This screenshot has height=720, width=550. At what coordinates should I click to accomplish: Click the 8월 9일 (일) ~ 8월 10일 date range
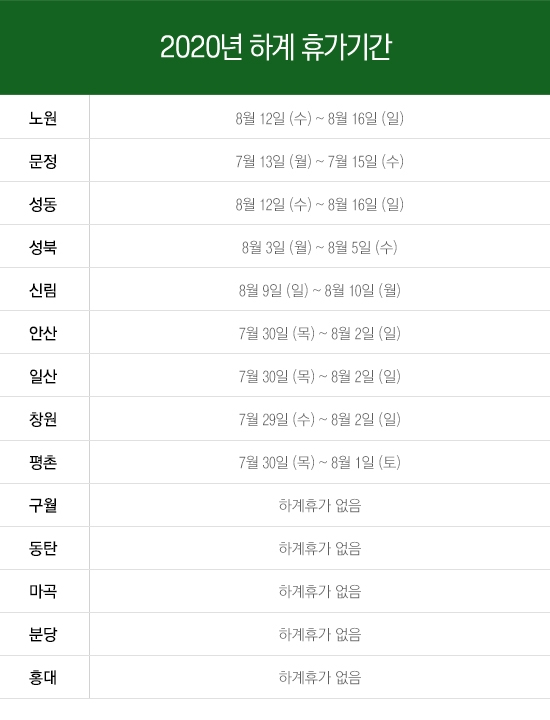tap(320, 291)
